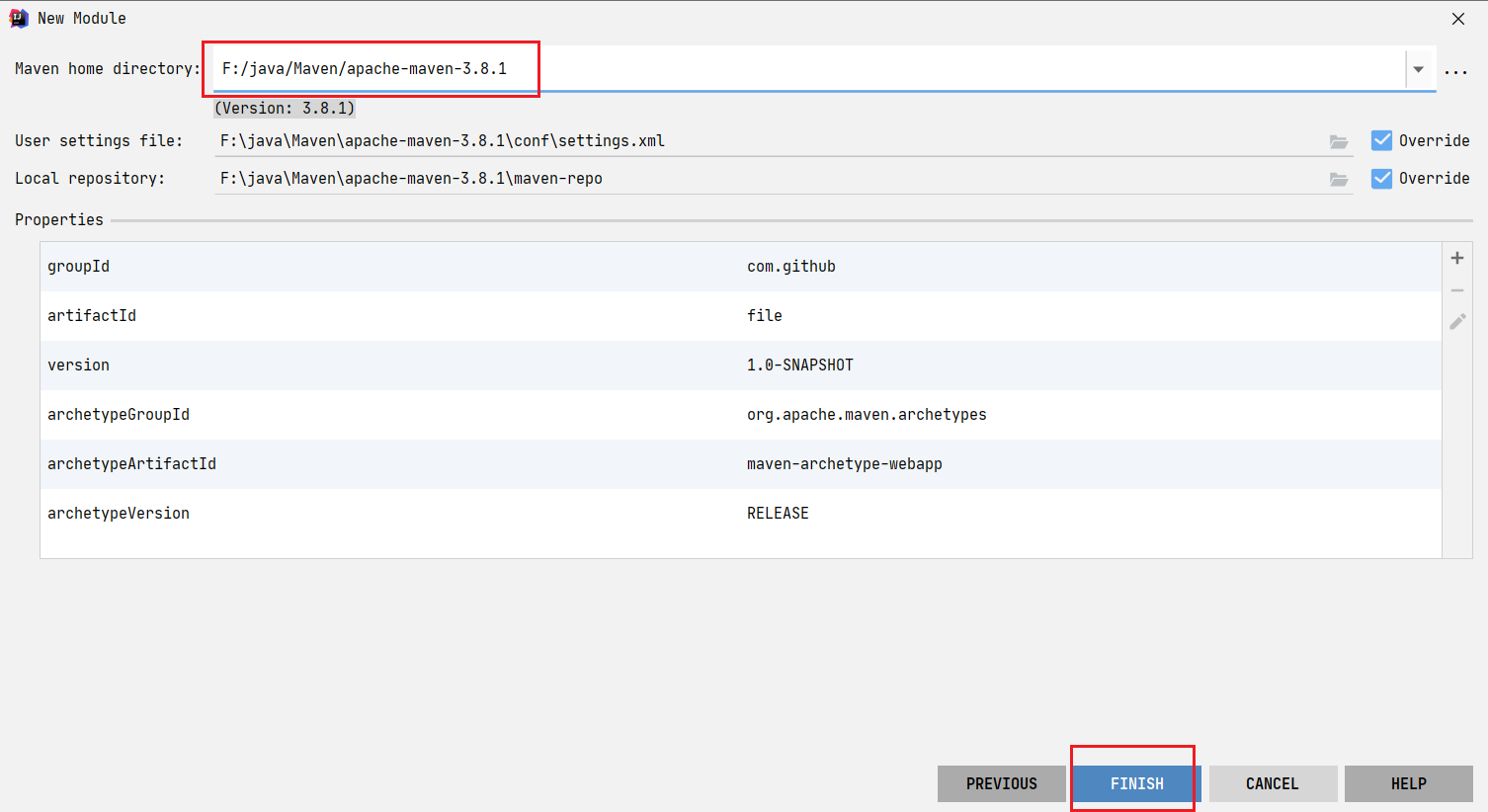Browse folder for user settings file
Viewport: 1488px width, 812px height.
click(x=1338, y=141)
